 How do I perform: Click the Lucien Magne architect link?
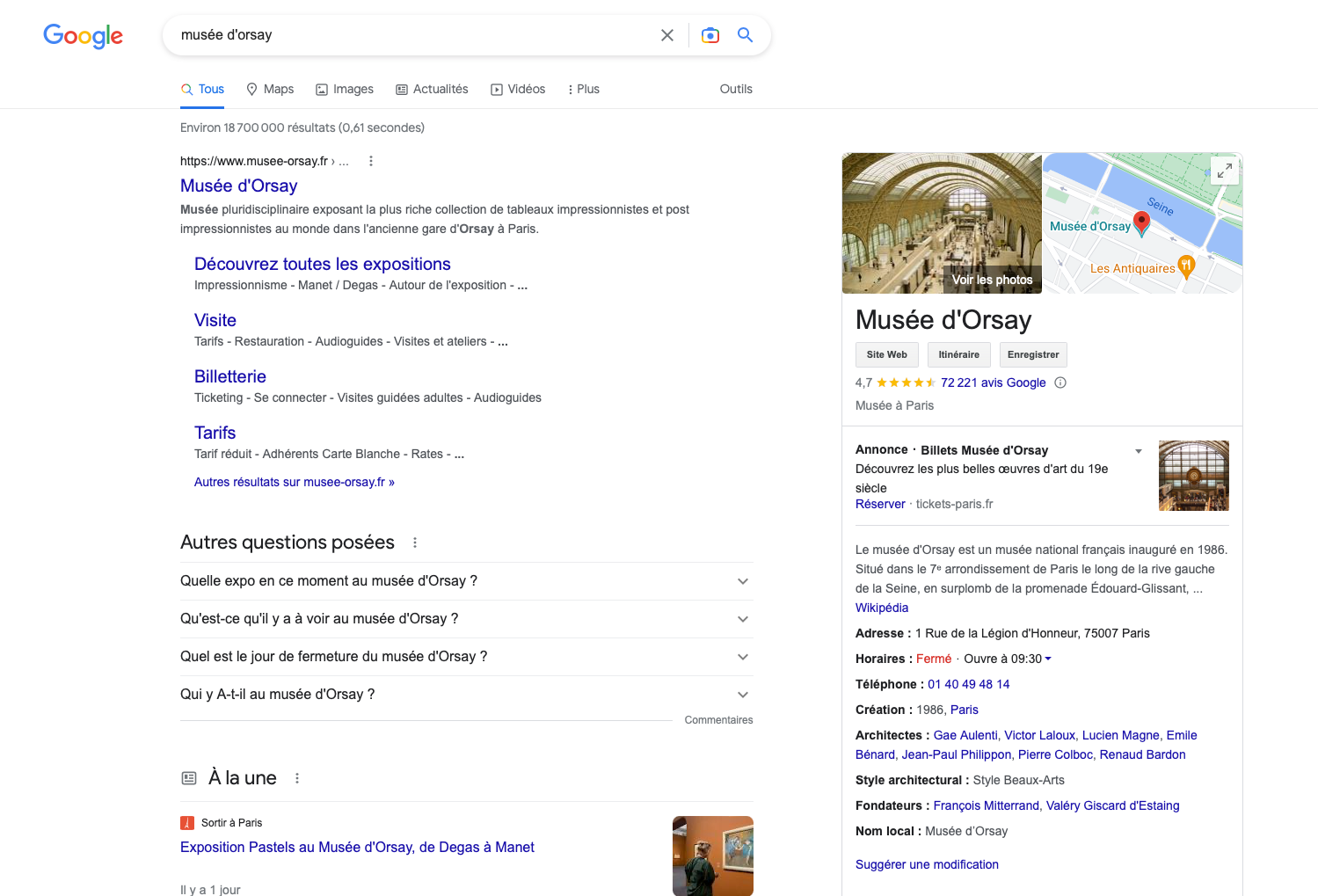1121,735
